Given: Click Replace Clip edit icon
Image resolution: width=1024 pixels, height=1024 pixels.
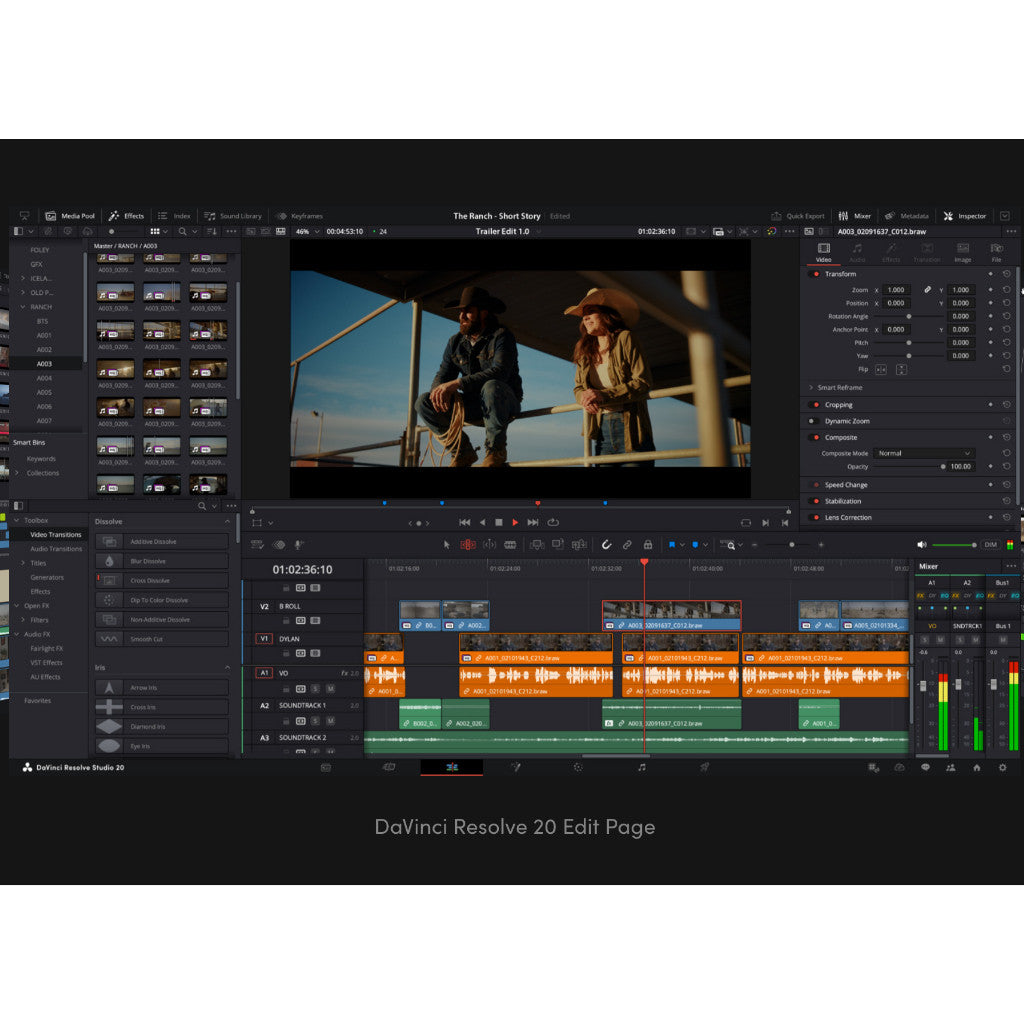Looking at the screenshot, I should [579, 545].
